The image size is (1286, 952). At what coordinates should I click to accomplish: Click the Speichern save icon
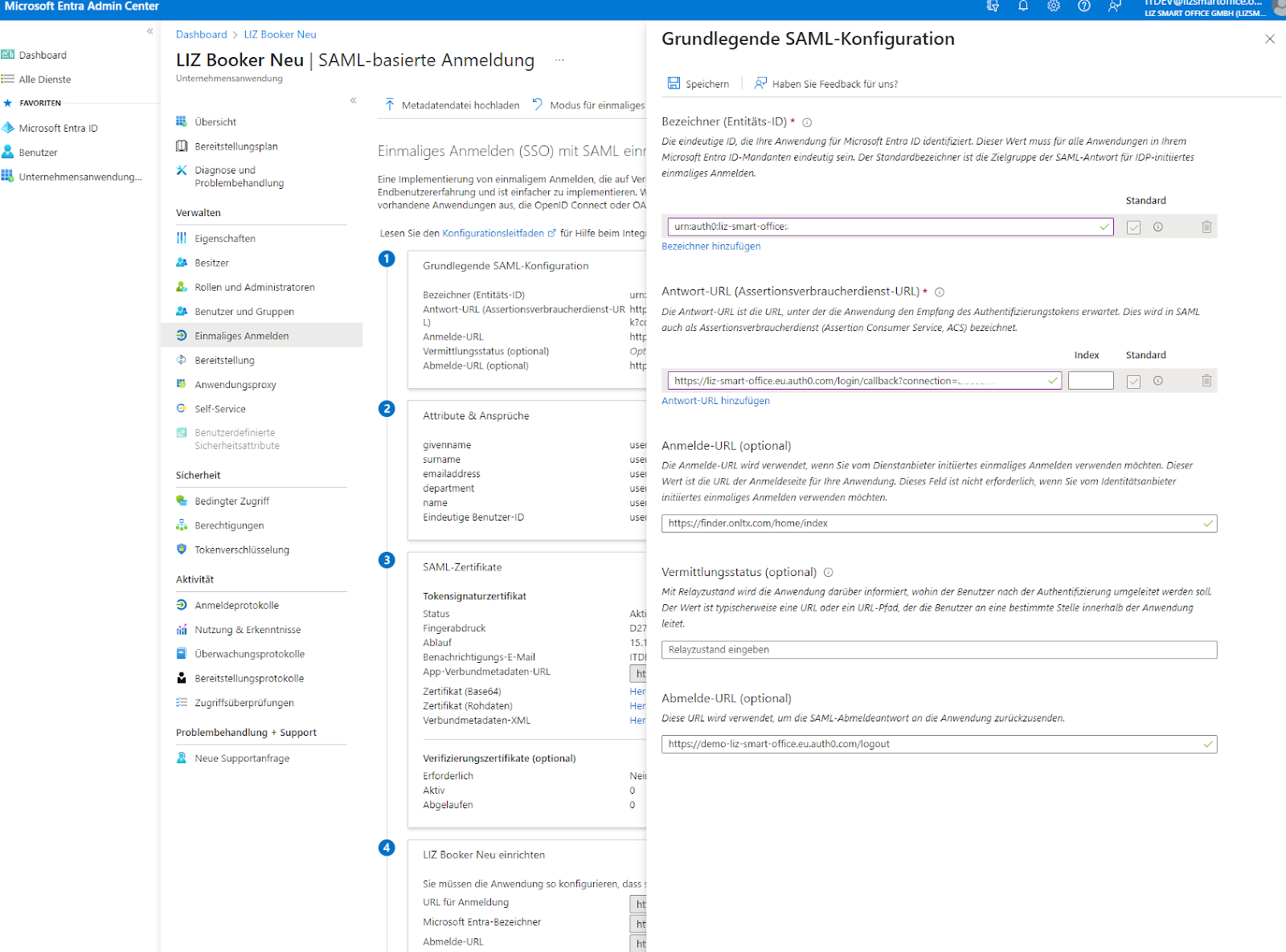click(x=674, y=84)
